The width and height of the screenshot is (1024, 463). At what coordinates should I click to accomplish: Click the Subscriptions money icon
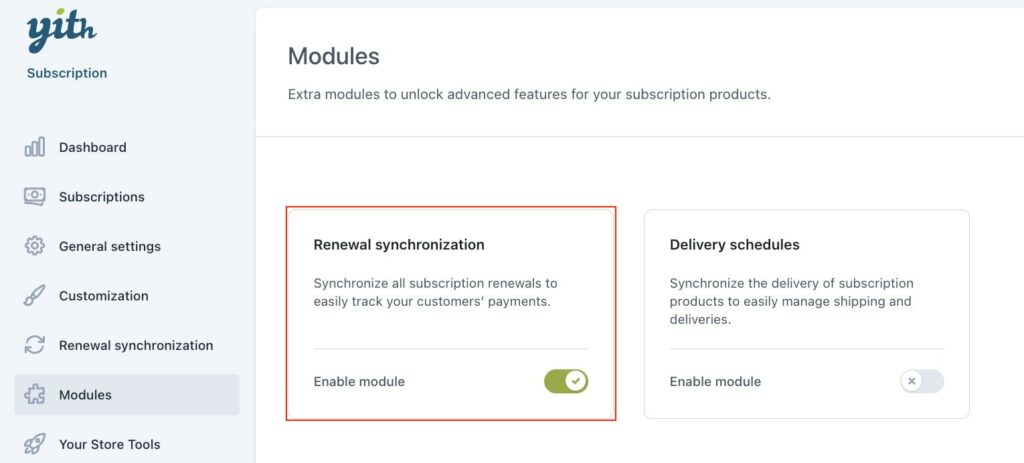tap(35, 197)
